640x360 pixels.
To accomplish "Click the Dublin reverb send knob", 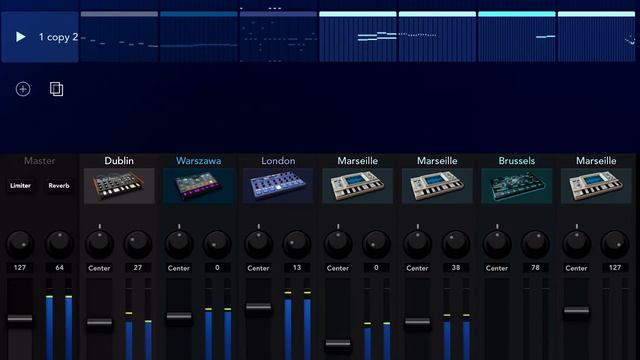I will point(138,244).
